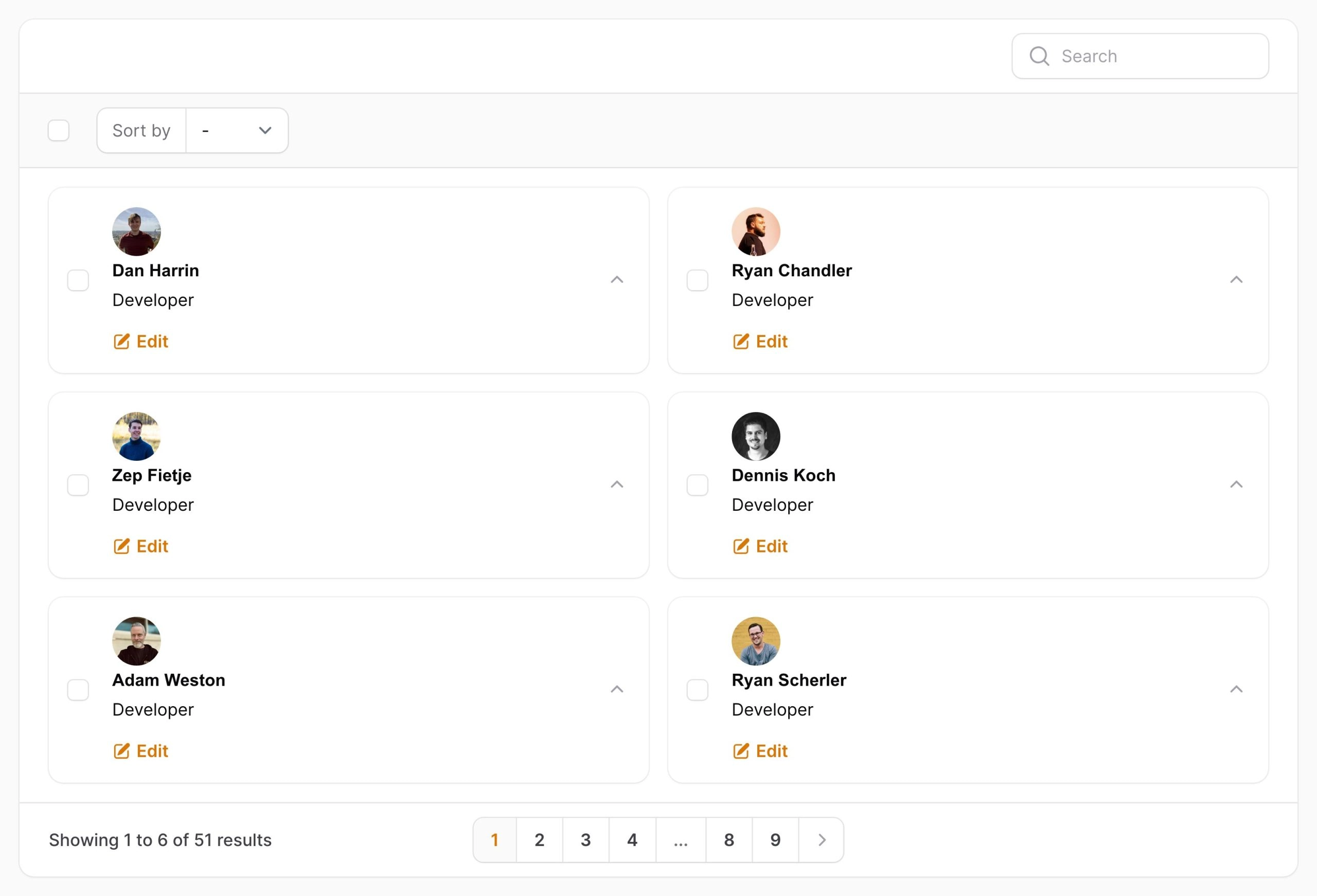Click the edit pencil icon for Adam Weston

point(121,751)
